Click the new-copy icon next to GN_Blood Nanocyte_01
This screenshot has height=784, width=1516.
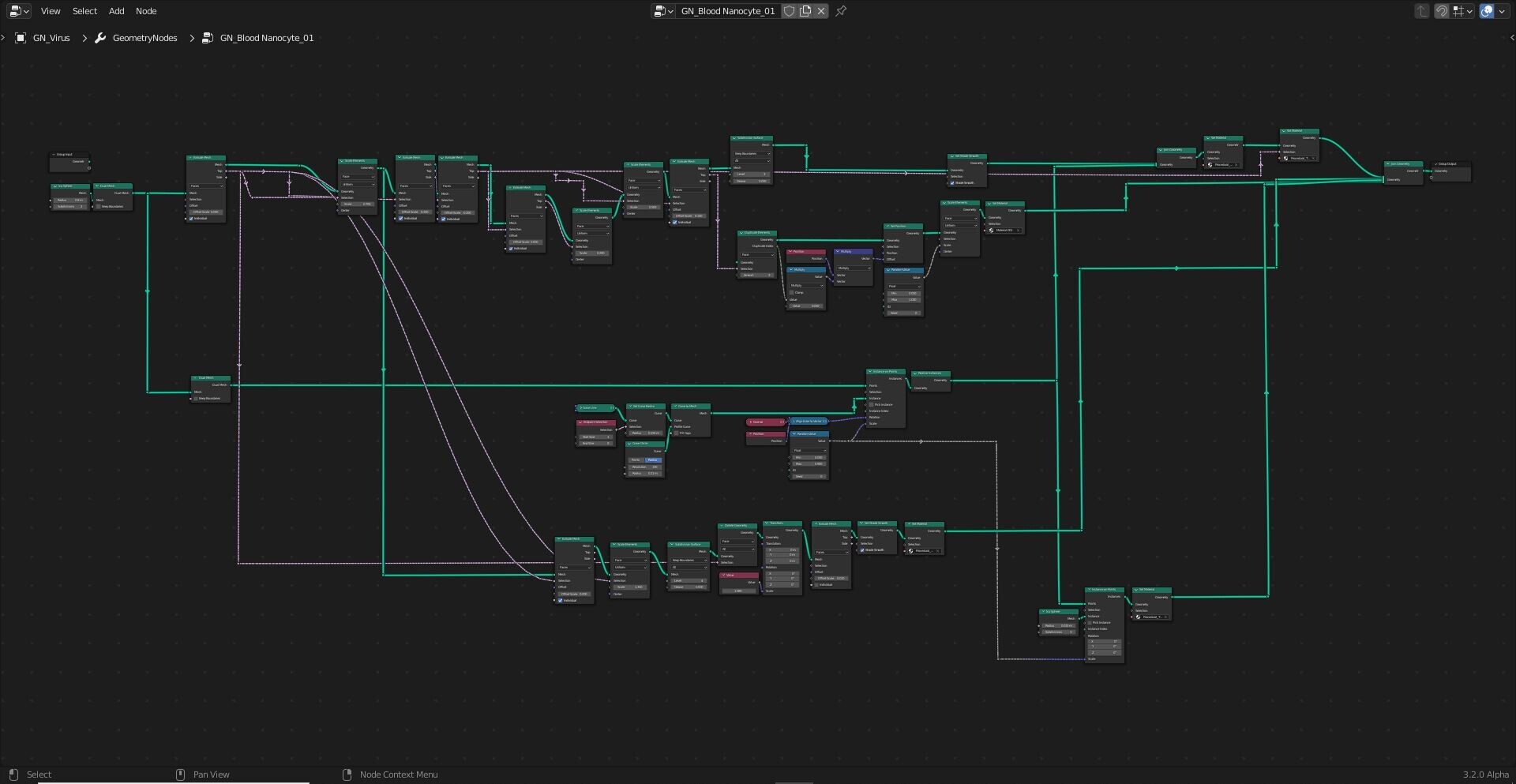click(x=805, y=11)
